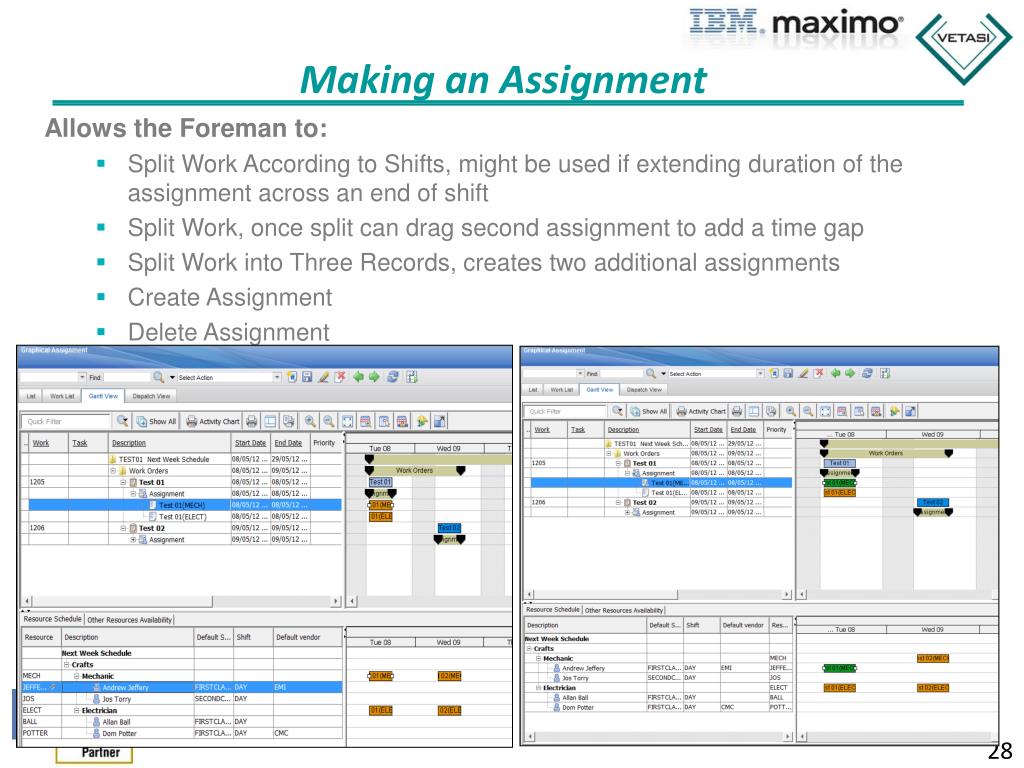
Task: Click the pencil clear-changes icon in left window
Action: coord(323,377)
